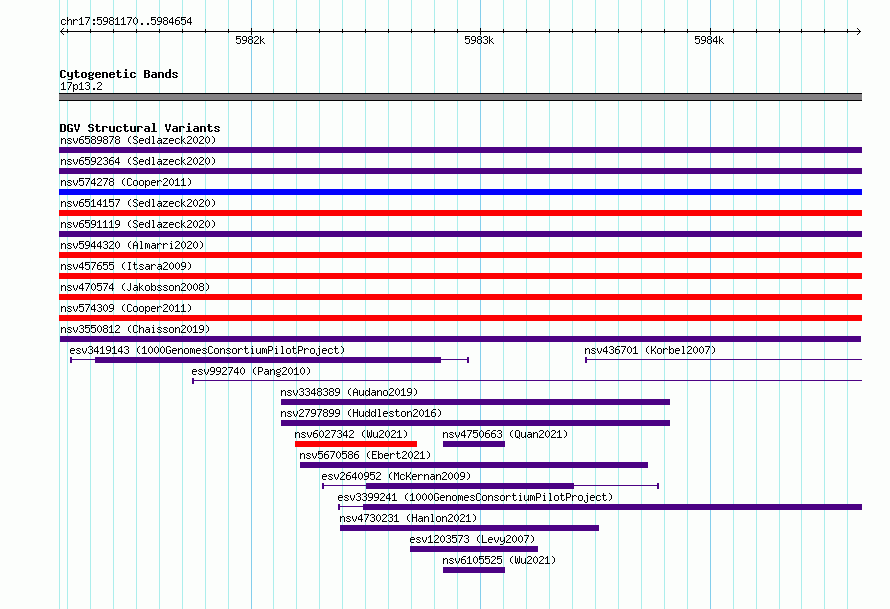Open the nsv574278 (Cooper2011) label link
890x609 pixels.
(126, 182)
